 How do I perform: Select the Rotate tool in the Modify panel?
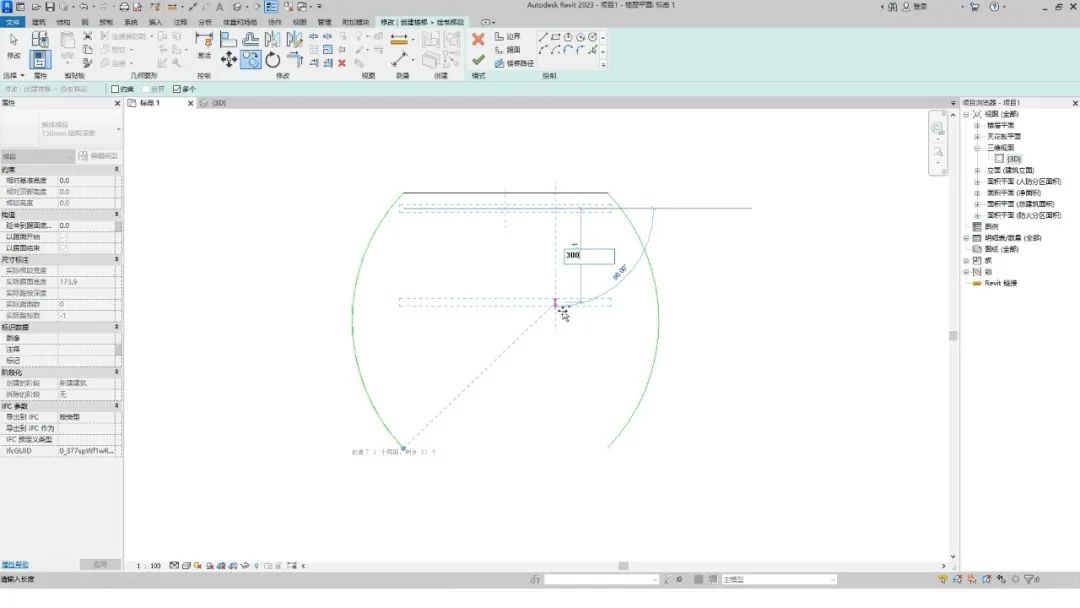pos(273,60)
